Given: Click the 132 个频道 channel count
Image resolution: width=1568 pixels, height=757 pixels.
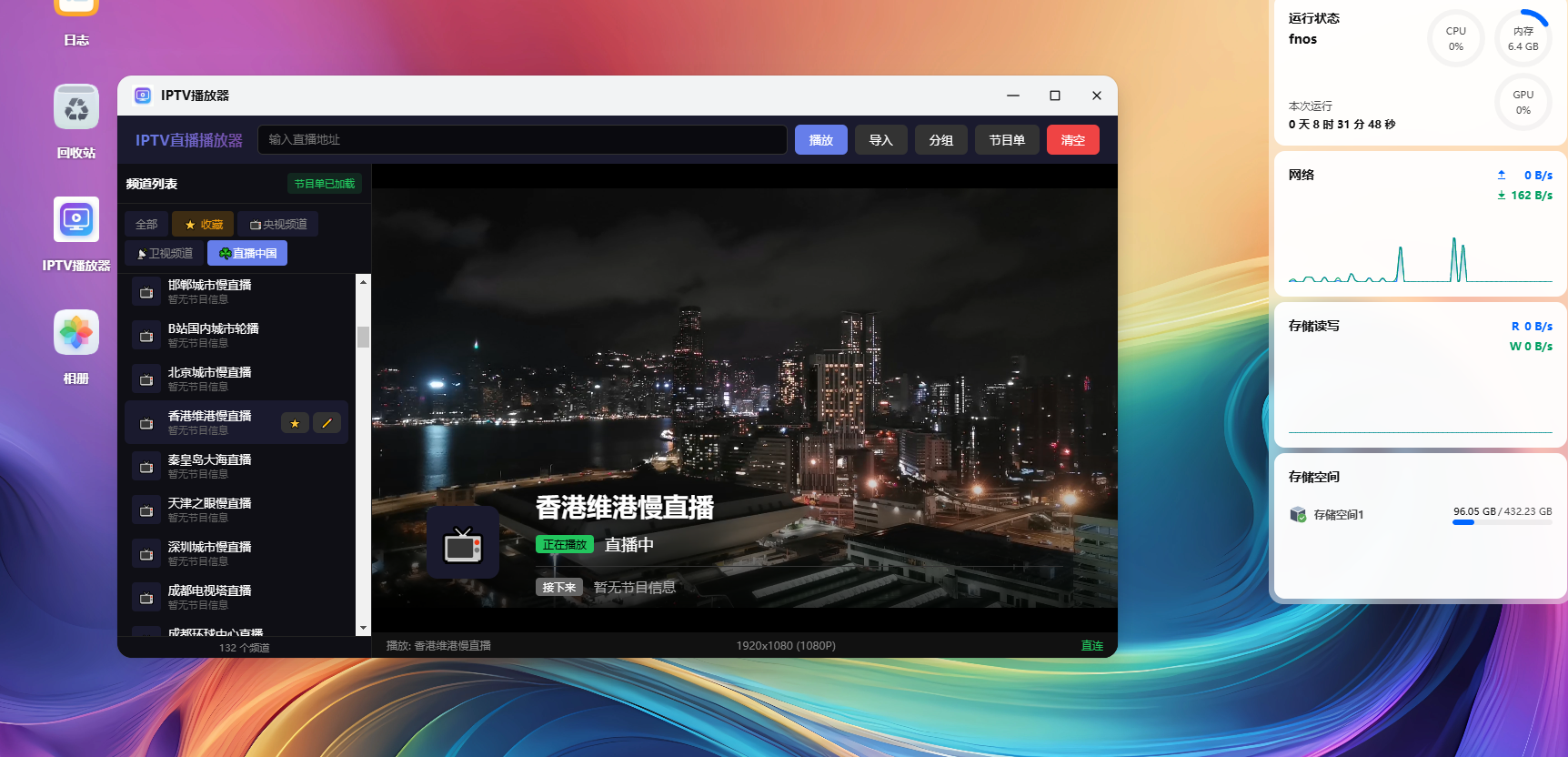Looking at the screenshot, I should [244, 648].
